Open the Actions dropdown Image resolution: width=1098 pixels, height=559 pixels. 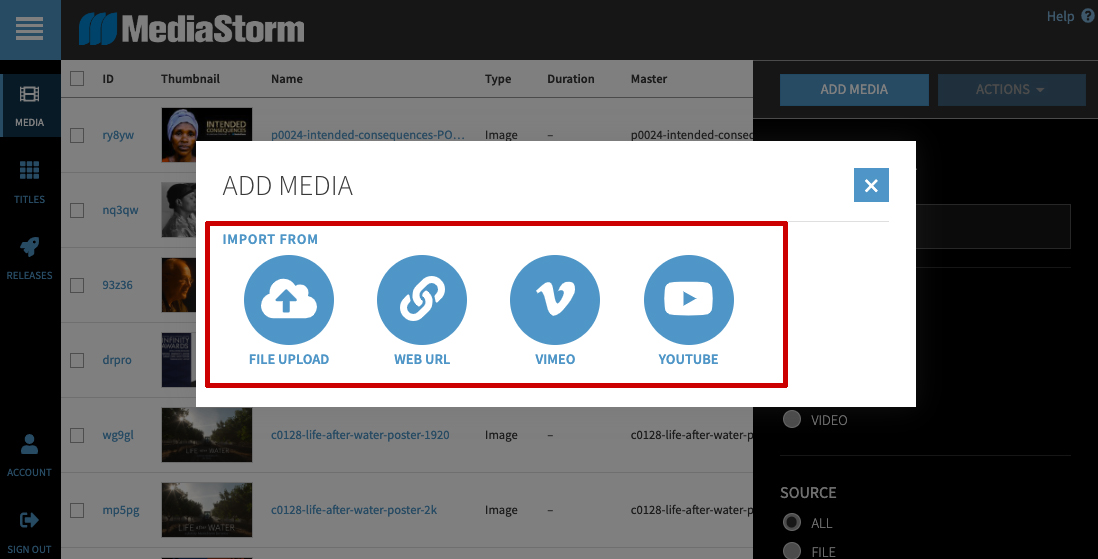tap(1011, 90)
